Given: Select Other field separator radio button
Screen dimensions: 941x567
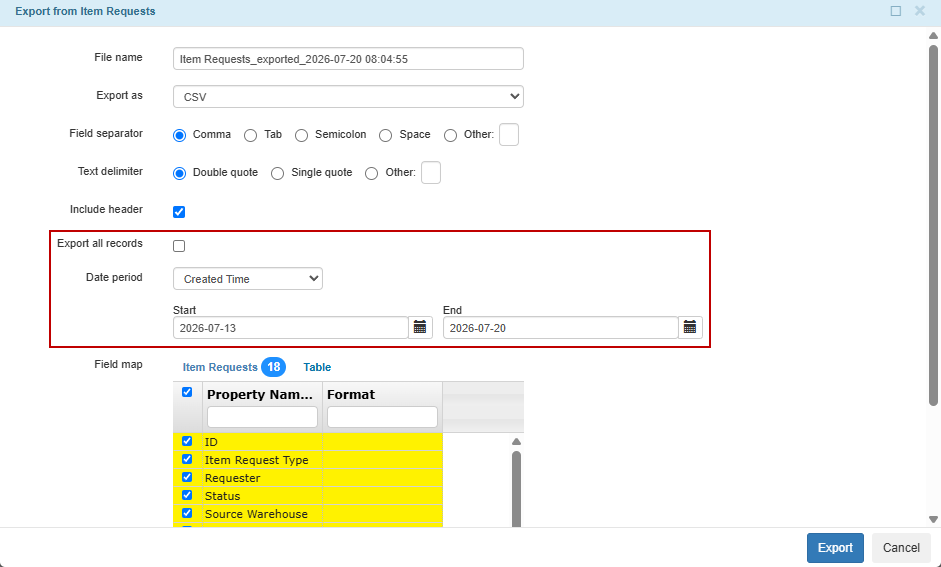Looking at the screenshot, I should tap(450, 136).
